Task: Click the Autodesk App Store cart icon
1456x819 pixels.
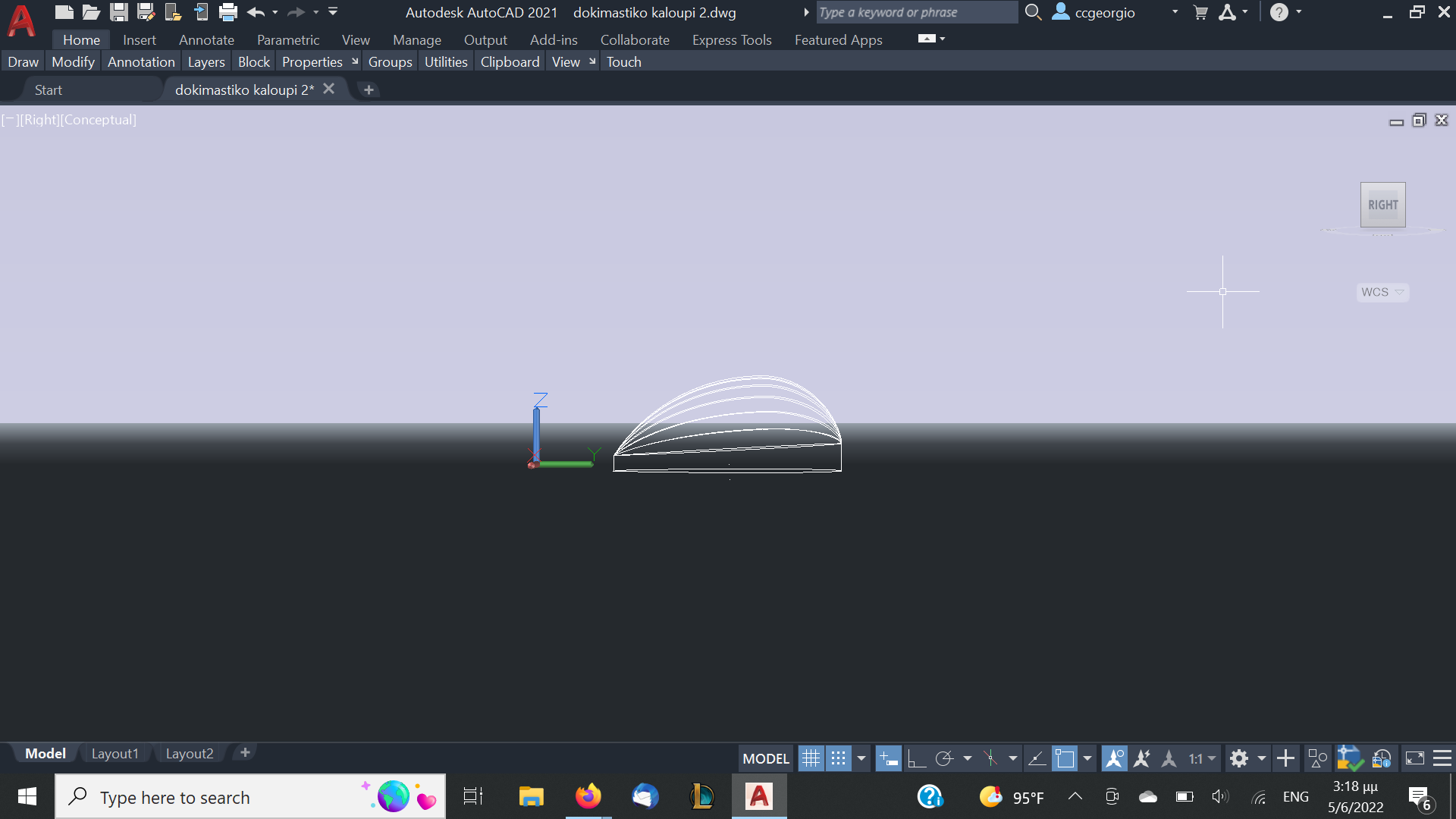Action: (1200, 12)
